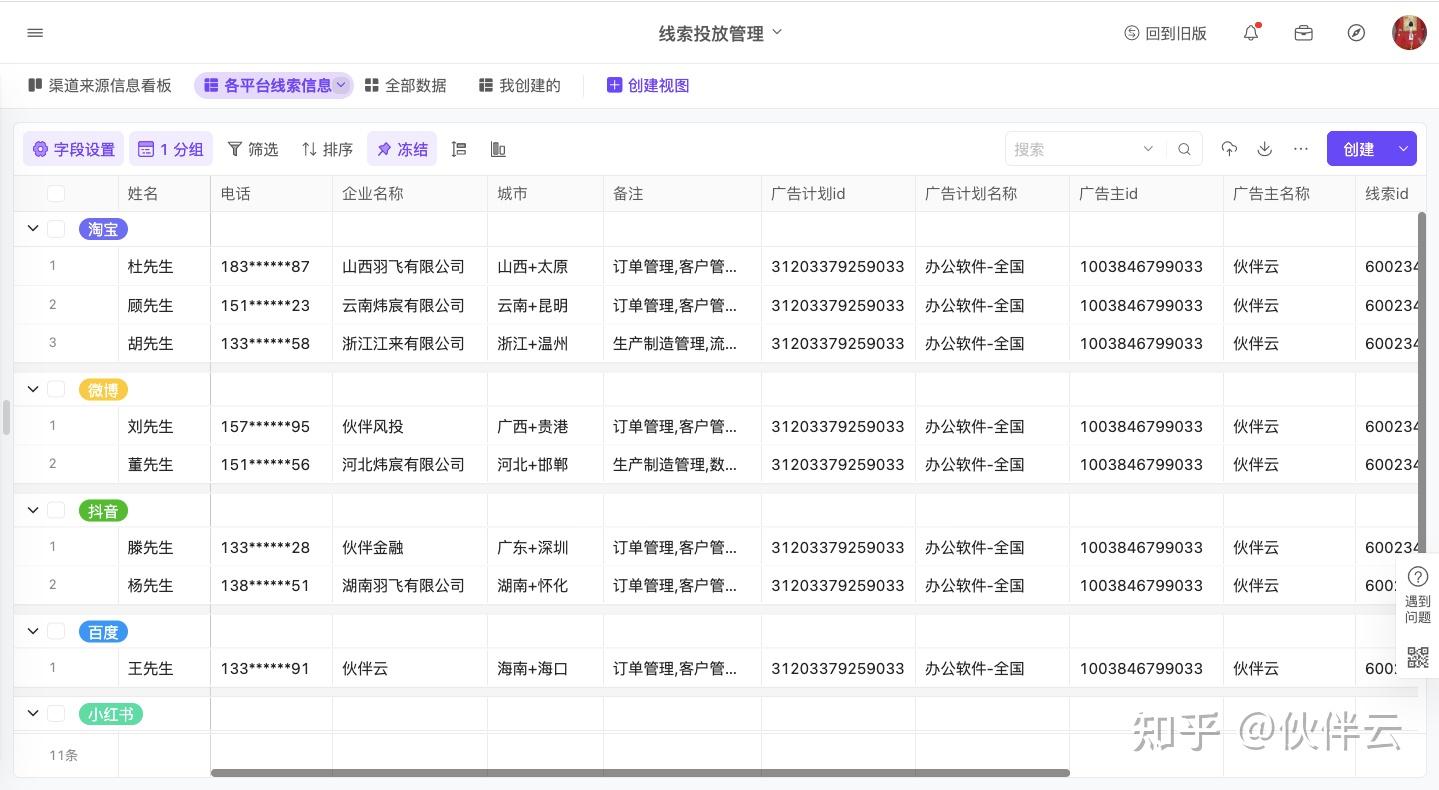Image resolution: width=1439 pixels, height=790 pixels.
Task: Collapse the 小红书 group
Action: coord(32,713)
